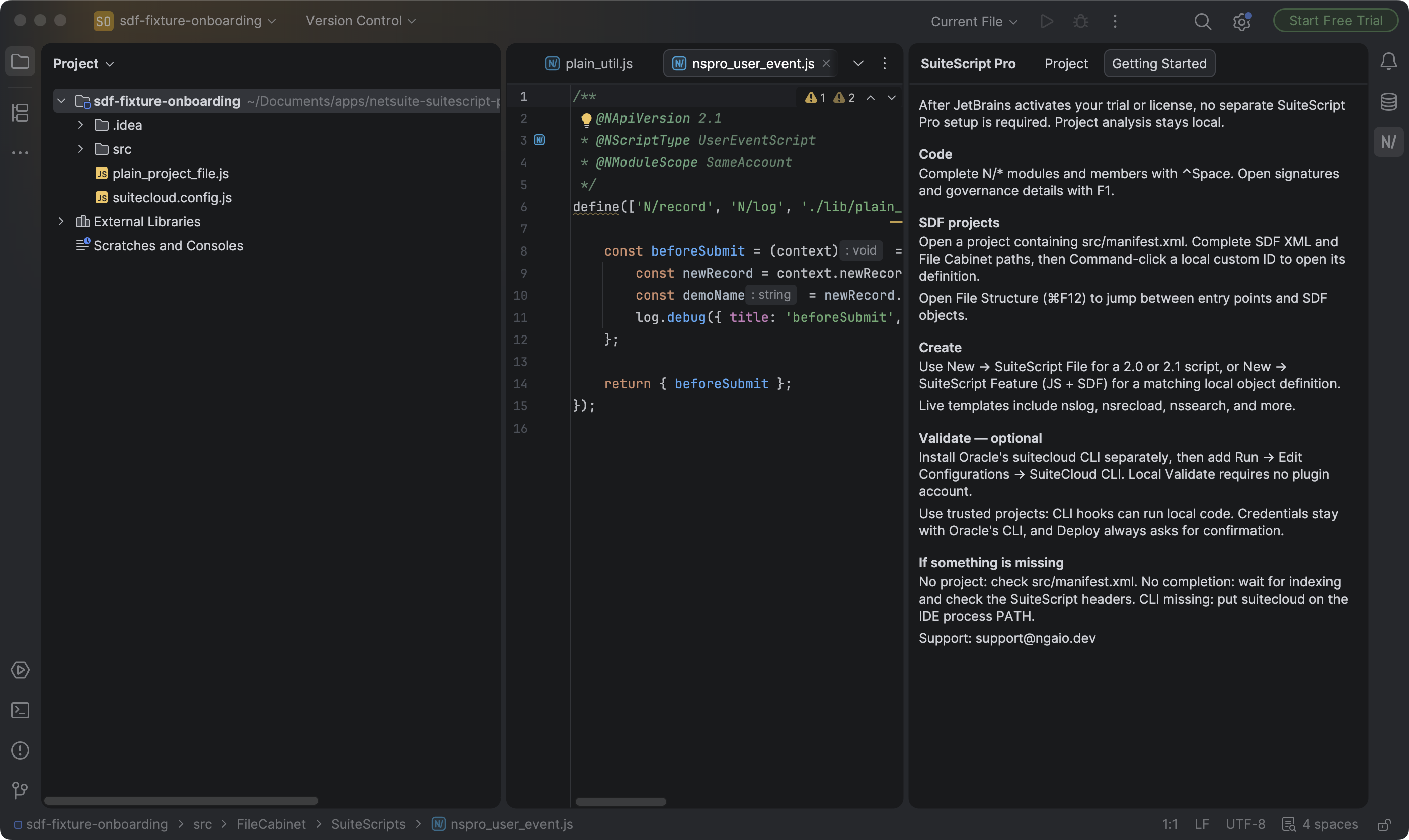
Task: Close the nspro_user_event.js tab
Action: tap(826, 63)
